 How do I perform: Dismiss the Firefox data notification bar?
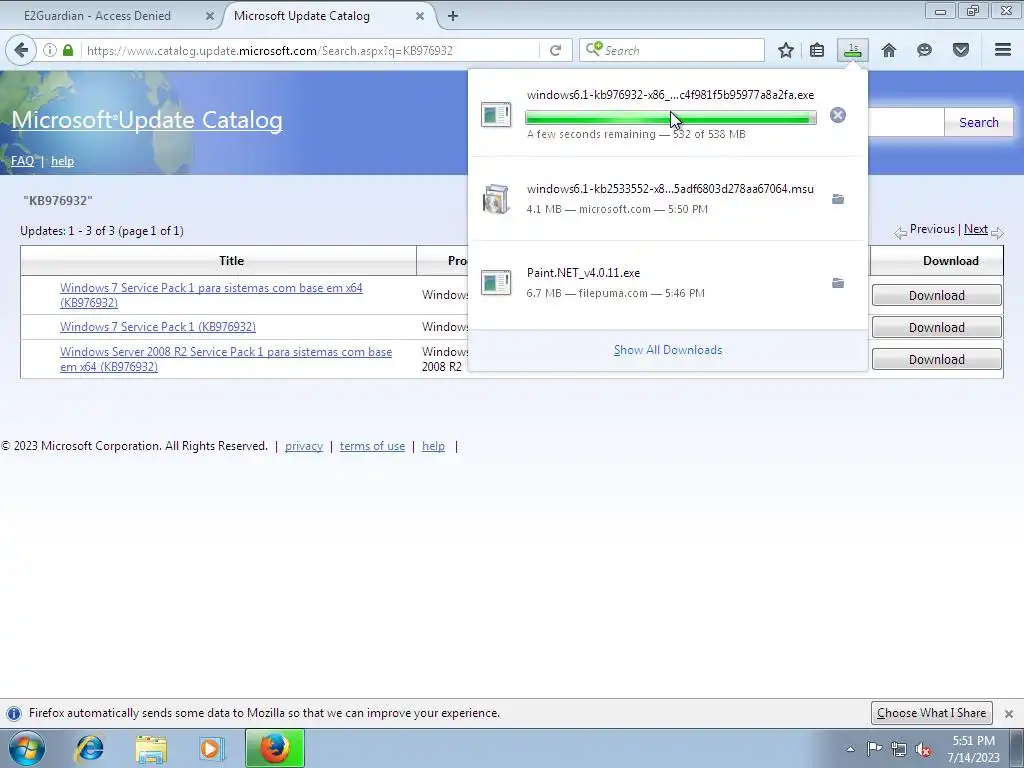1009,713
